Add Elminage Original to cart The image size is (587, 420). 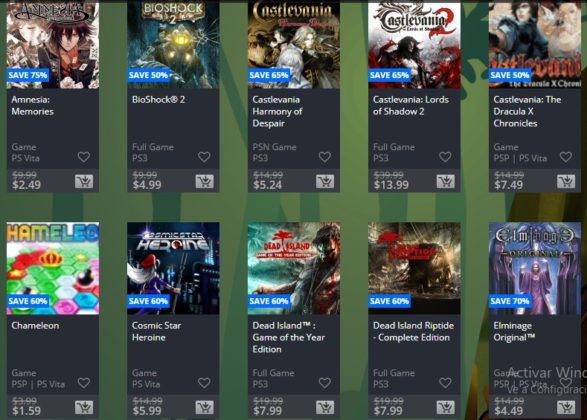pos(566,408)
